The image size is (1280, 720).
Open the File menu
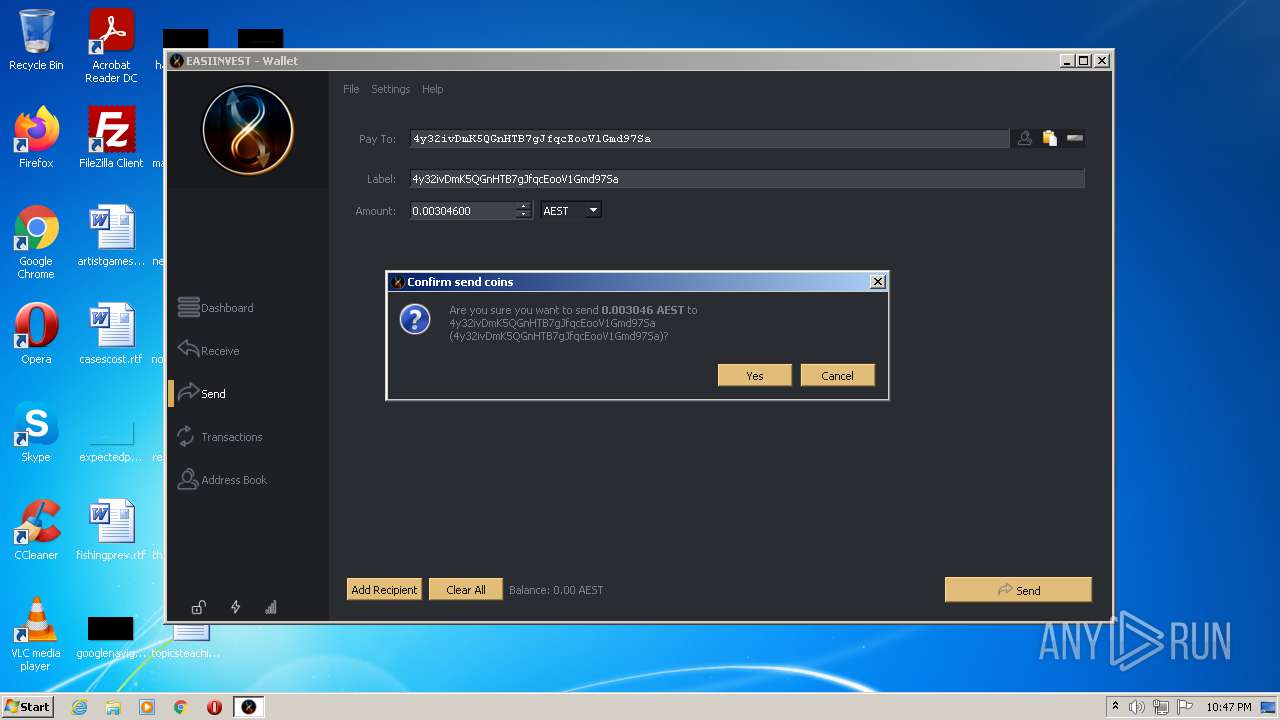pos(351,89)
